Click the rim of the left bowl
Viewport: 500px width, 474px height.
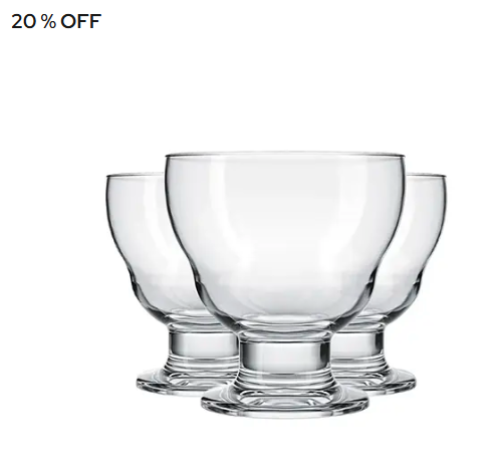pos(135,175)
